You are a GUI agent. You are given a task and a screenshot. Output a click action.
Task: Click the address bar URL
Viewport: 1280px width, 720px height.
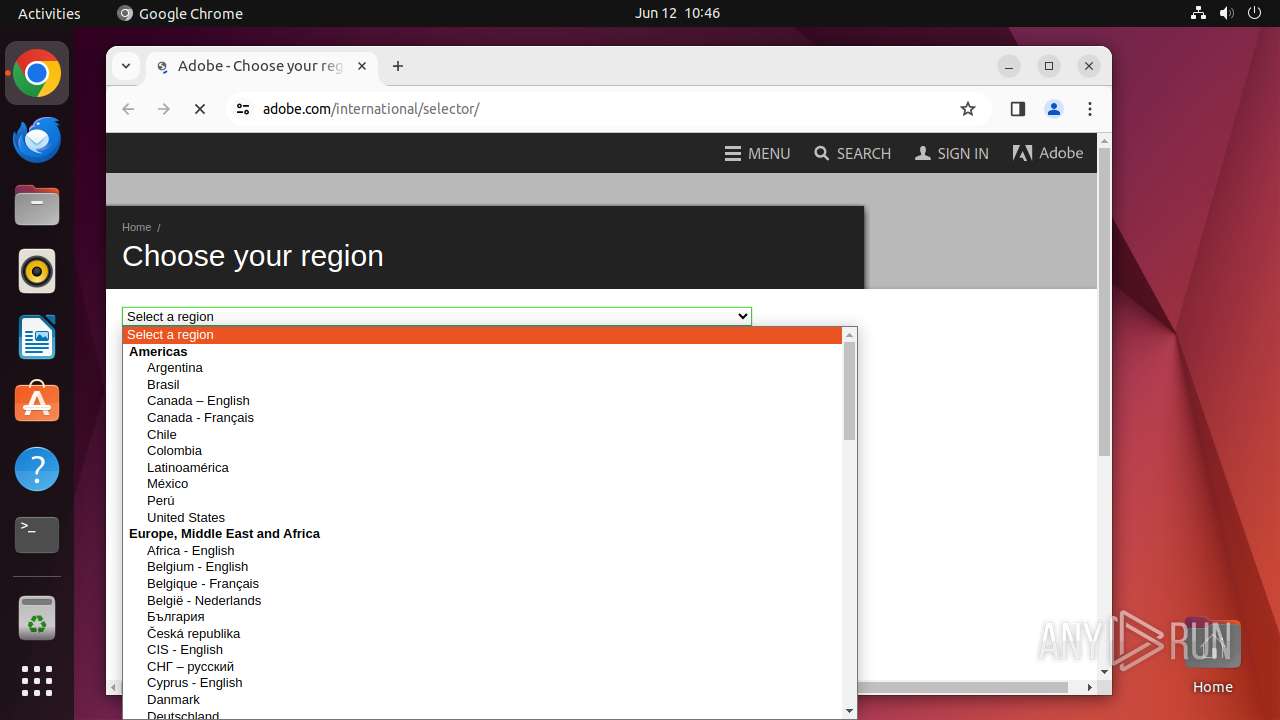pos(371,109)
